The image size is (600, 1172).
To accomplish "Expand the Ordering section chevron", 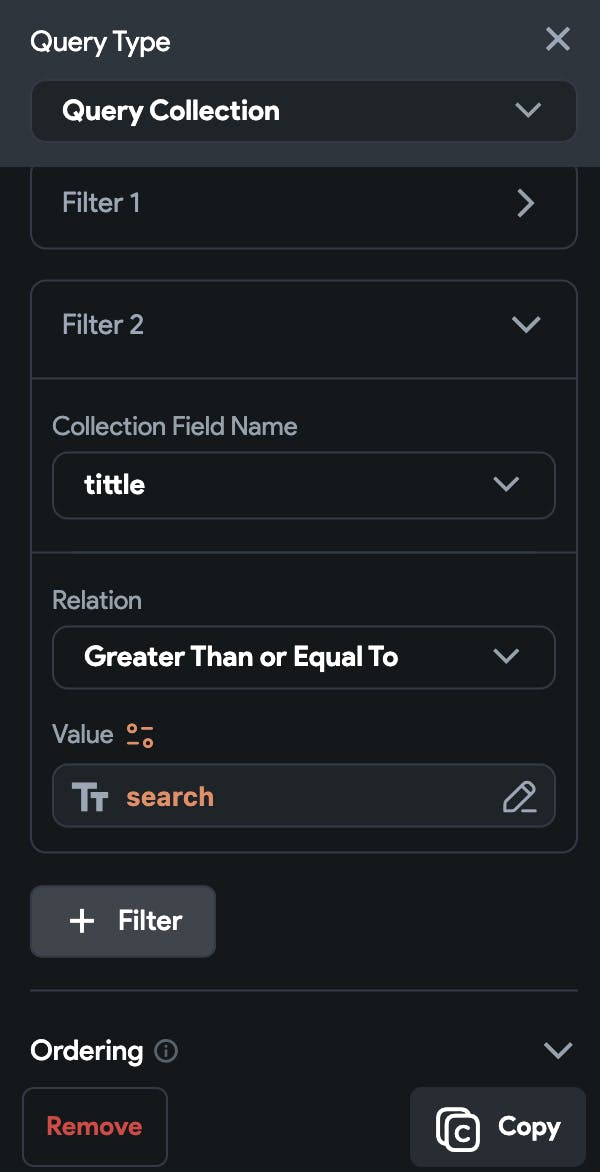I will pyautogui.click(x=557, y=1050).
